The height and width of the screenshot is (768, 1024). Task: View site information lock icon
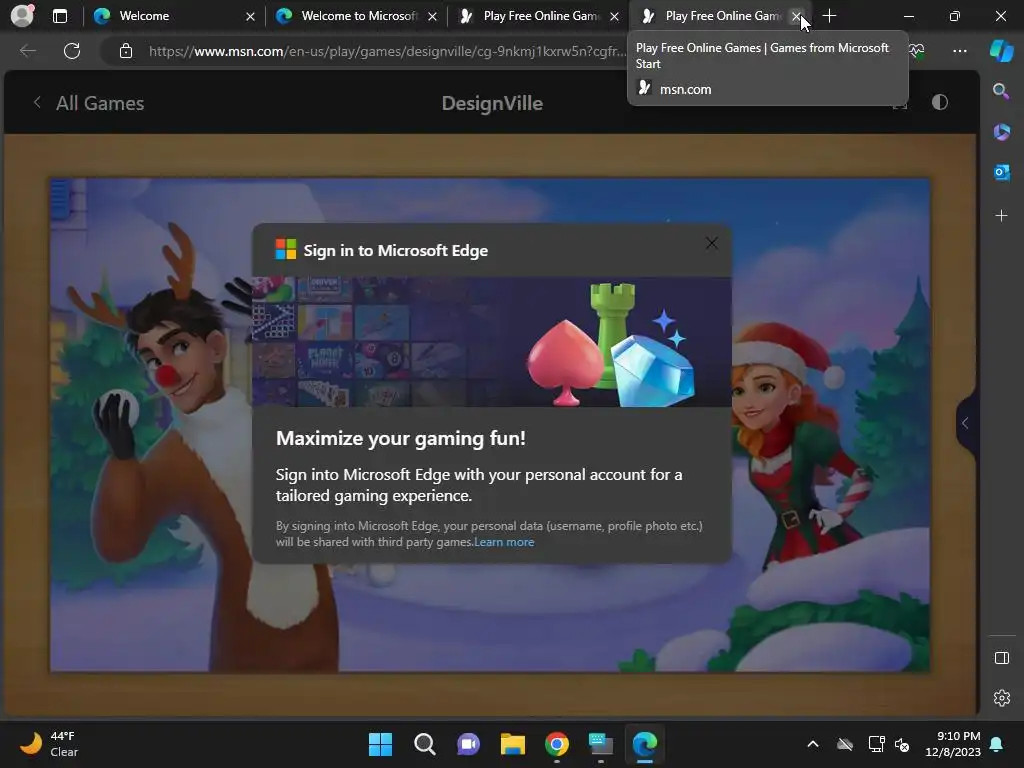coord(126,51)
